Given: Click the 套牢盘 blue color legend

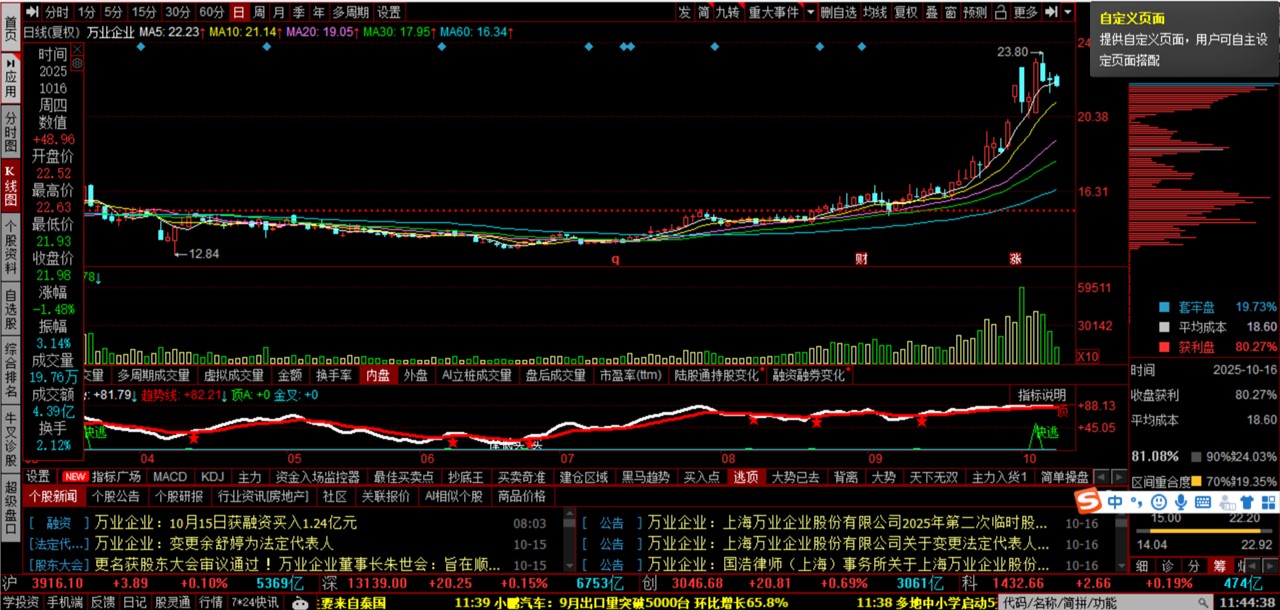Looking at the screenshot, I should (1164, 307).
